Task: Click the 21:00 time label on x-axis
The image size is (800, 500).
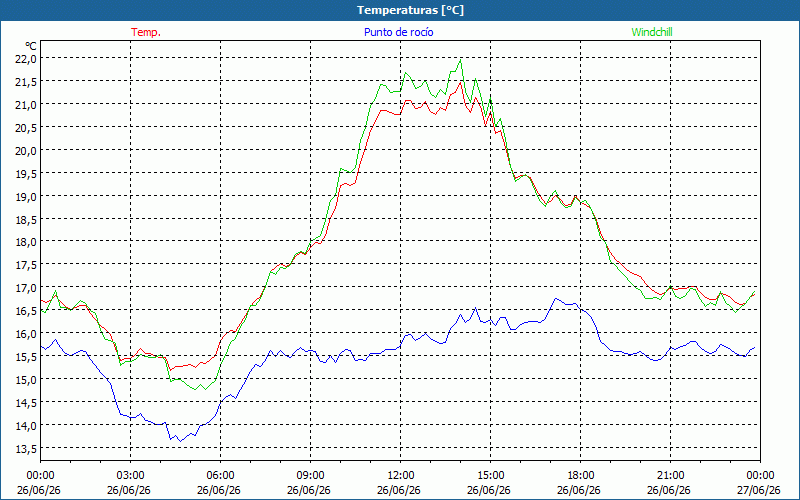Action: (x=670, y=476)
